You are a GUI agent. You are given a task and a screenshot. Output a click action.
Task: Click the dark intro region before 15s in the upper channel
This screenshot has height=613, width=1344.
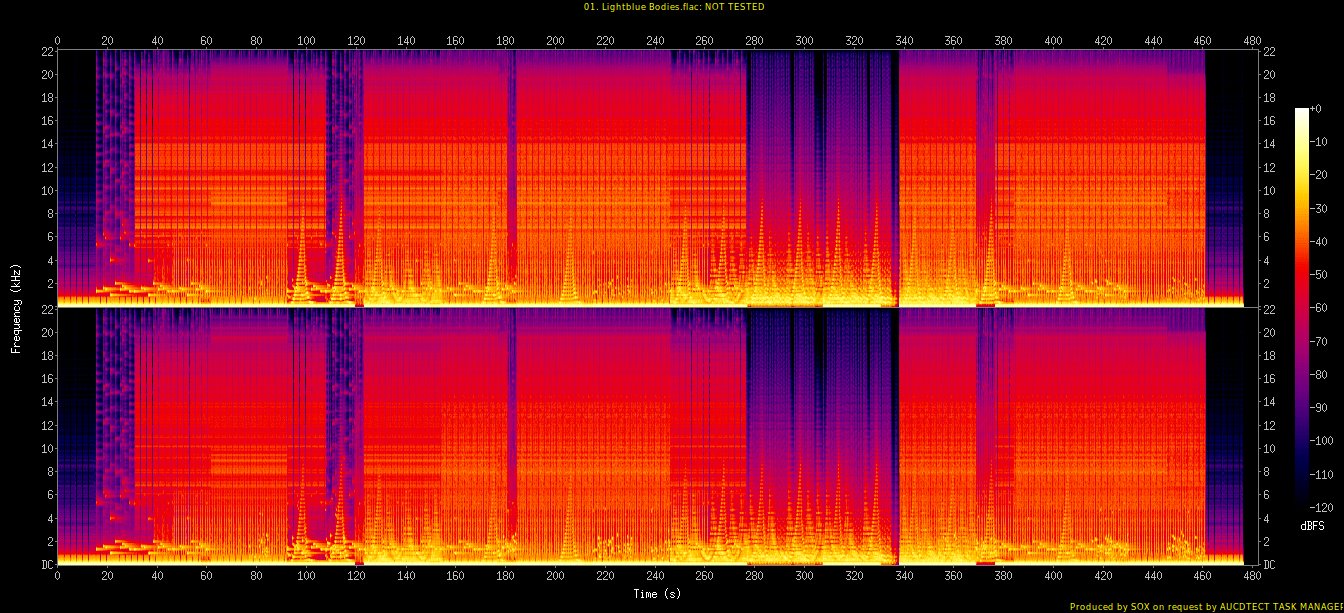tap(76, 150)
